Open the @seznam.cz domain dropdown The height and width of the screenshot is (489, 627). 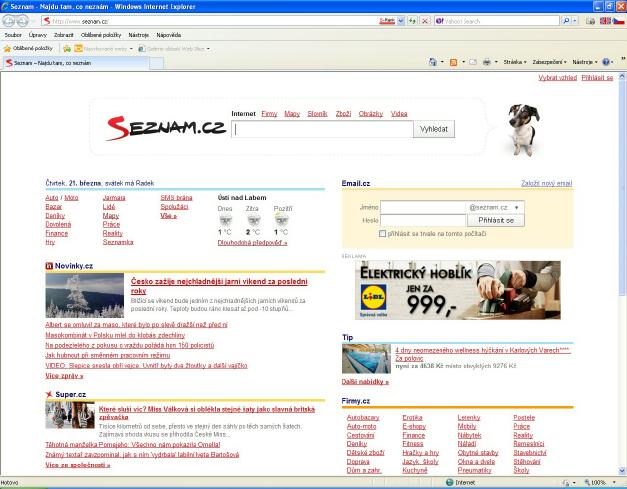click(495, 208)
